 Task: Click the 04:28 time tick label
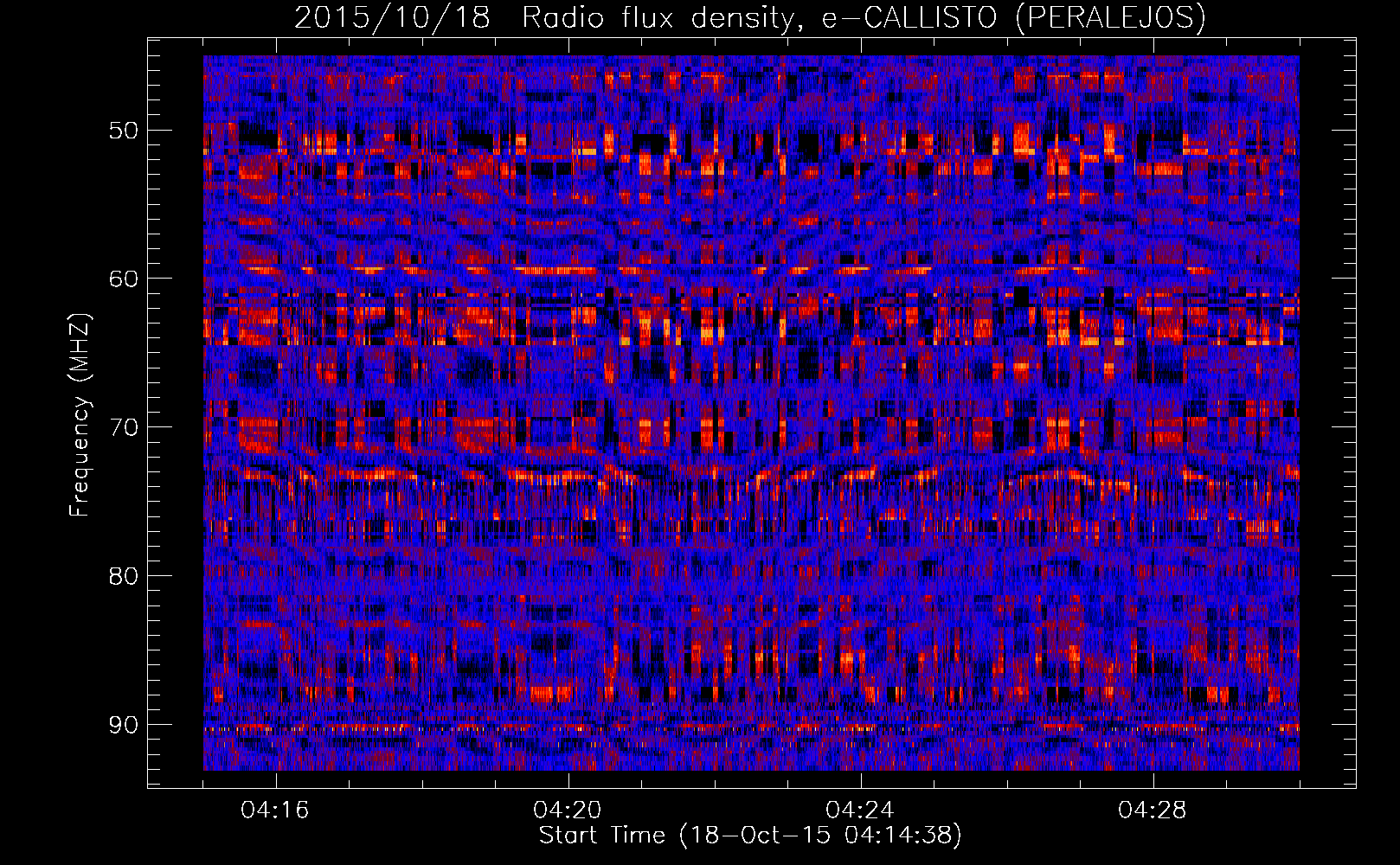[x=1153, y=811]
